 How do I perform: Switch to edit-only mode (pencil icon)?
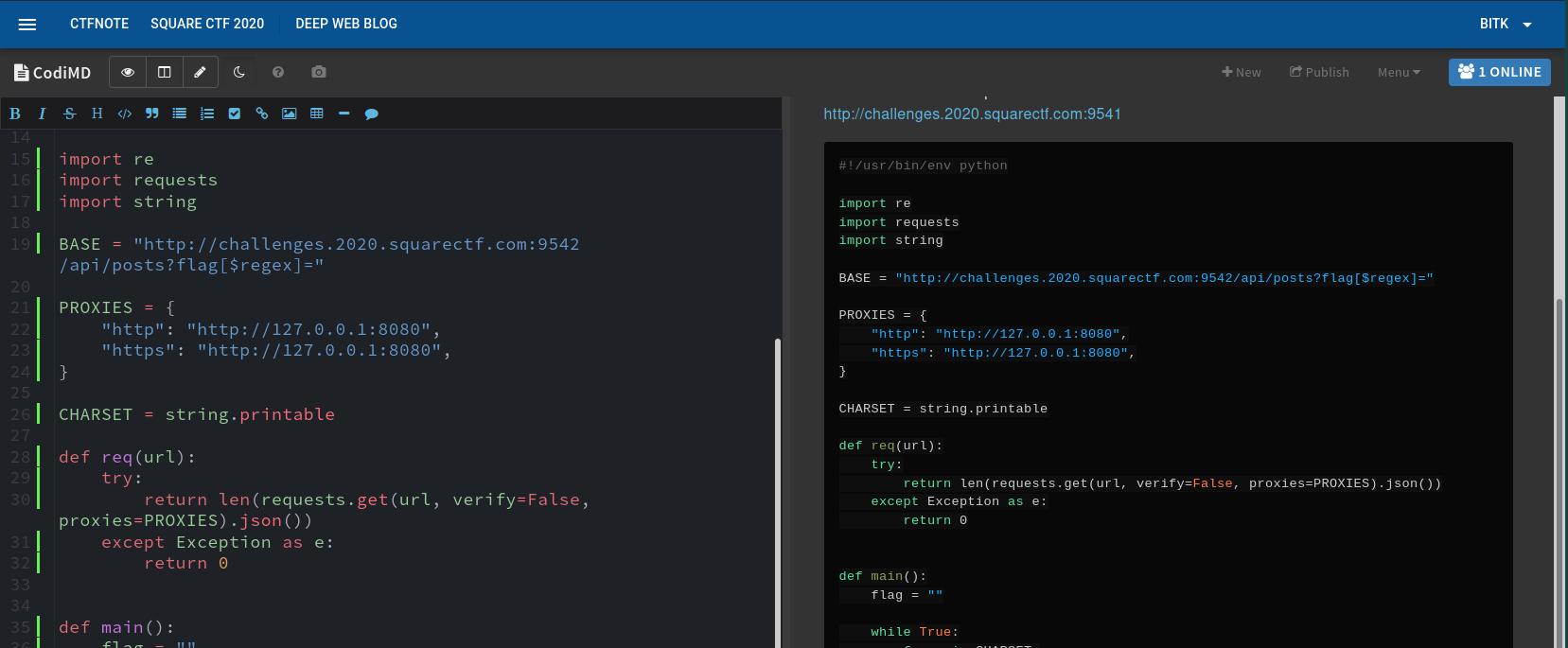coord(200,72)
